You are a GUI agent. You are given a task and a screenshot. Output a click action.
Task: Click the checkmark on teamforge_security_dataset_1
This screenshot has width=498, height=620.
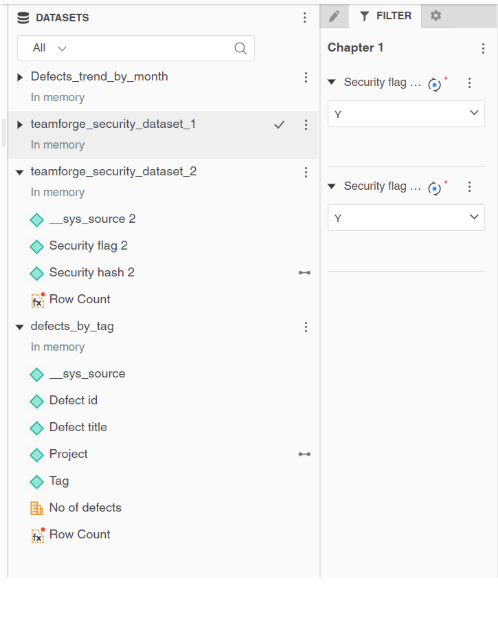point(279,125)
